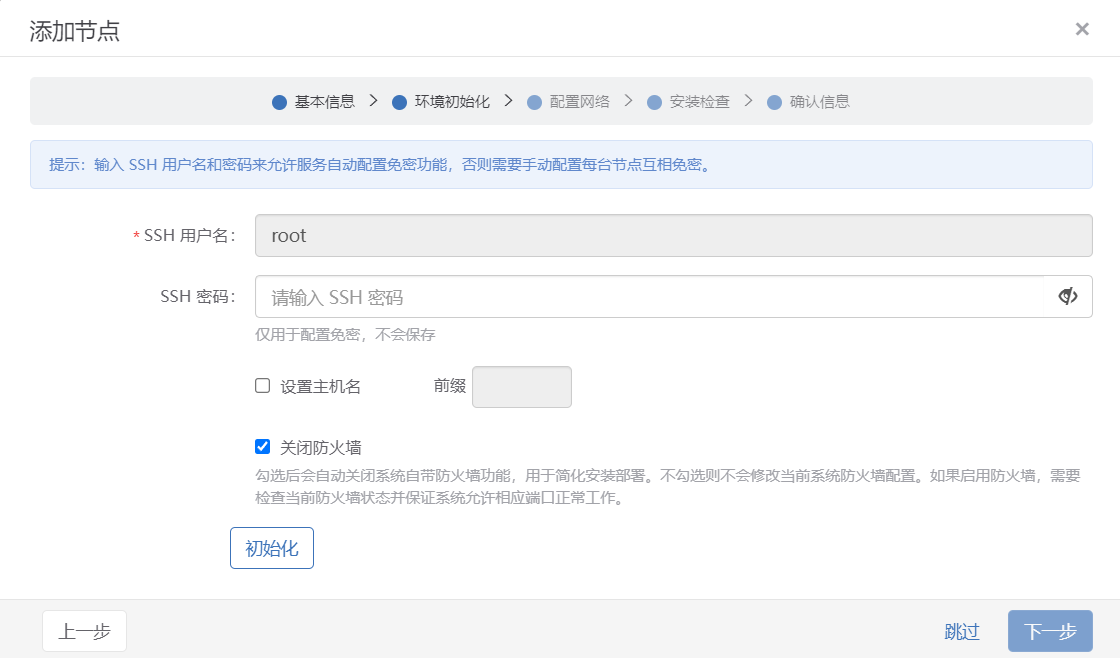
Task: Click the 跳过 link
Action: [x=962, y=631]
